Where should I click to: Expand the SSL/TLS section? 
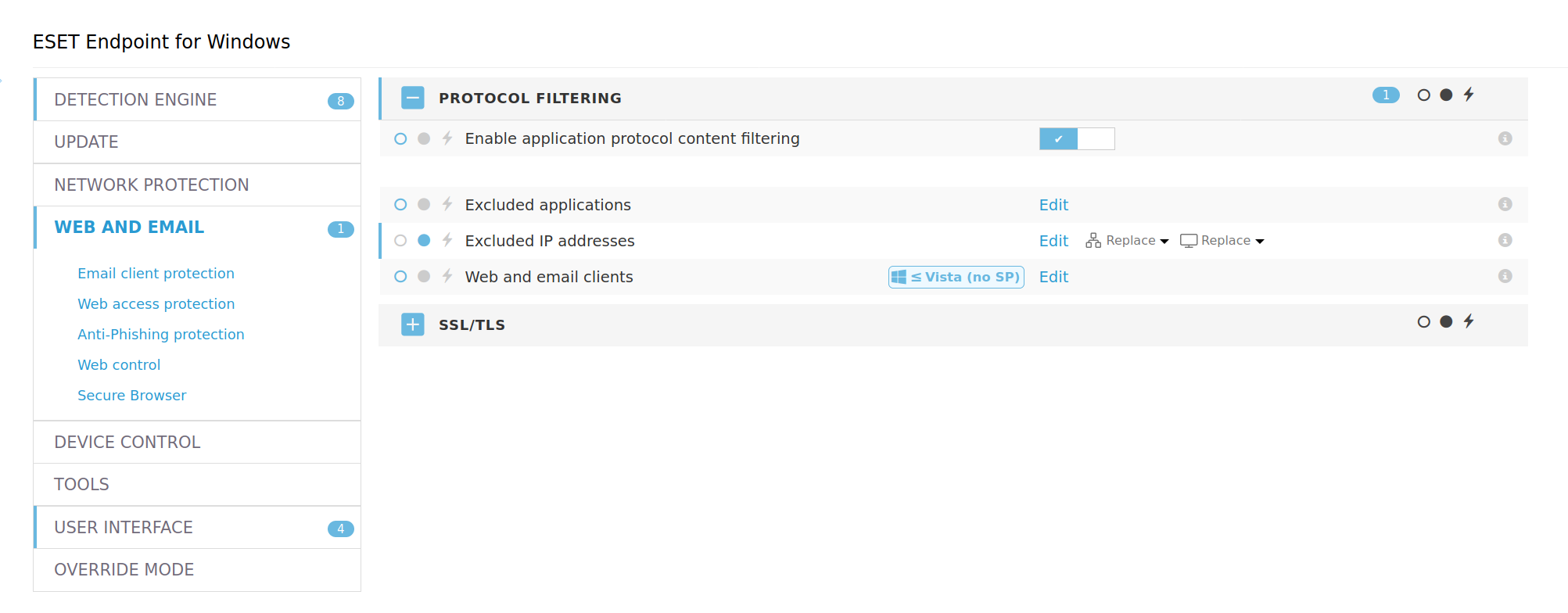(x=413, y=324)
